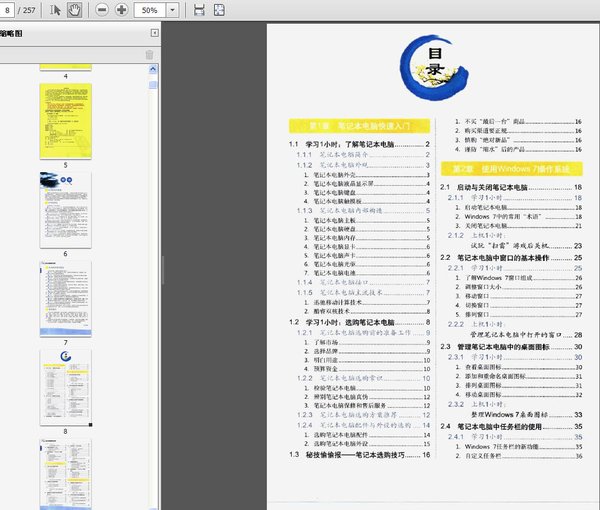Screen dimensions: 600x510
Task: Click the 目录 logo title graphic
Action: (434, 67)
